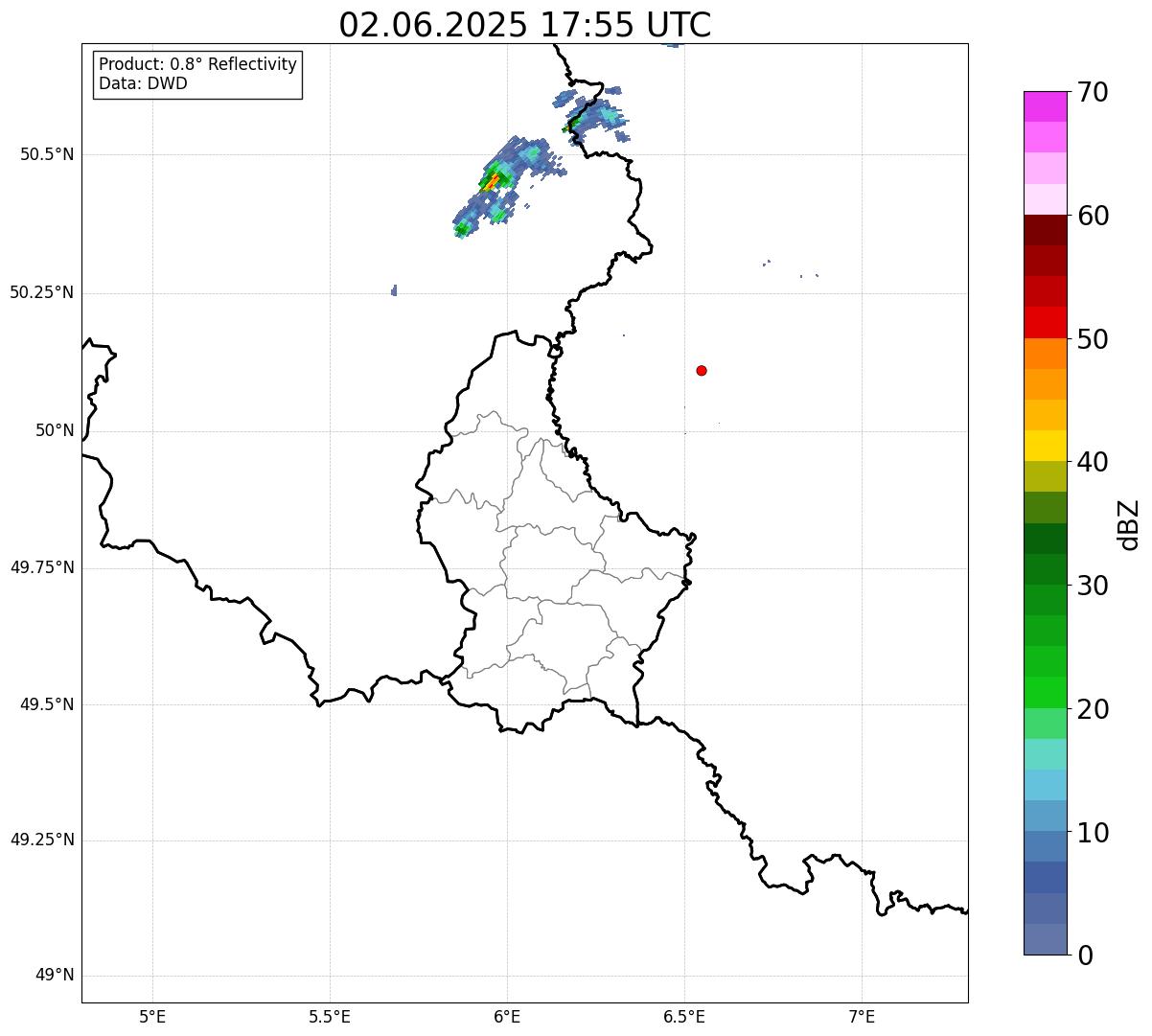This screenshot has height=1036, width=1152.
Task: Click the 7°E longitude axis label
Action: click(863, 1016)
